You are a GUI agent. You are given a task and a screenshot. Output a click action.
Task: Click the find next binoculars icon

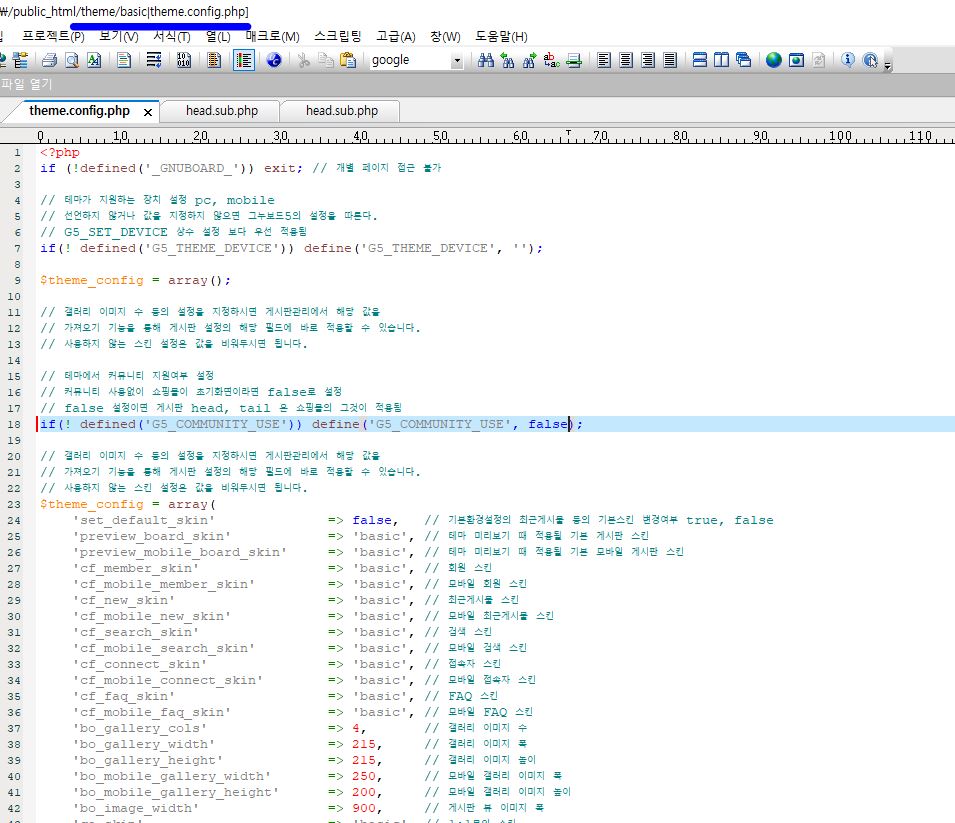(529, 60)
